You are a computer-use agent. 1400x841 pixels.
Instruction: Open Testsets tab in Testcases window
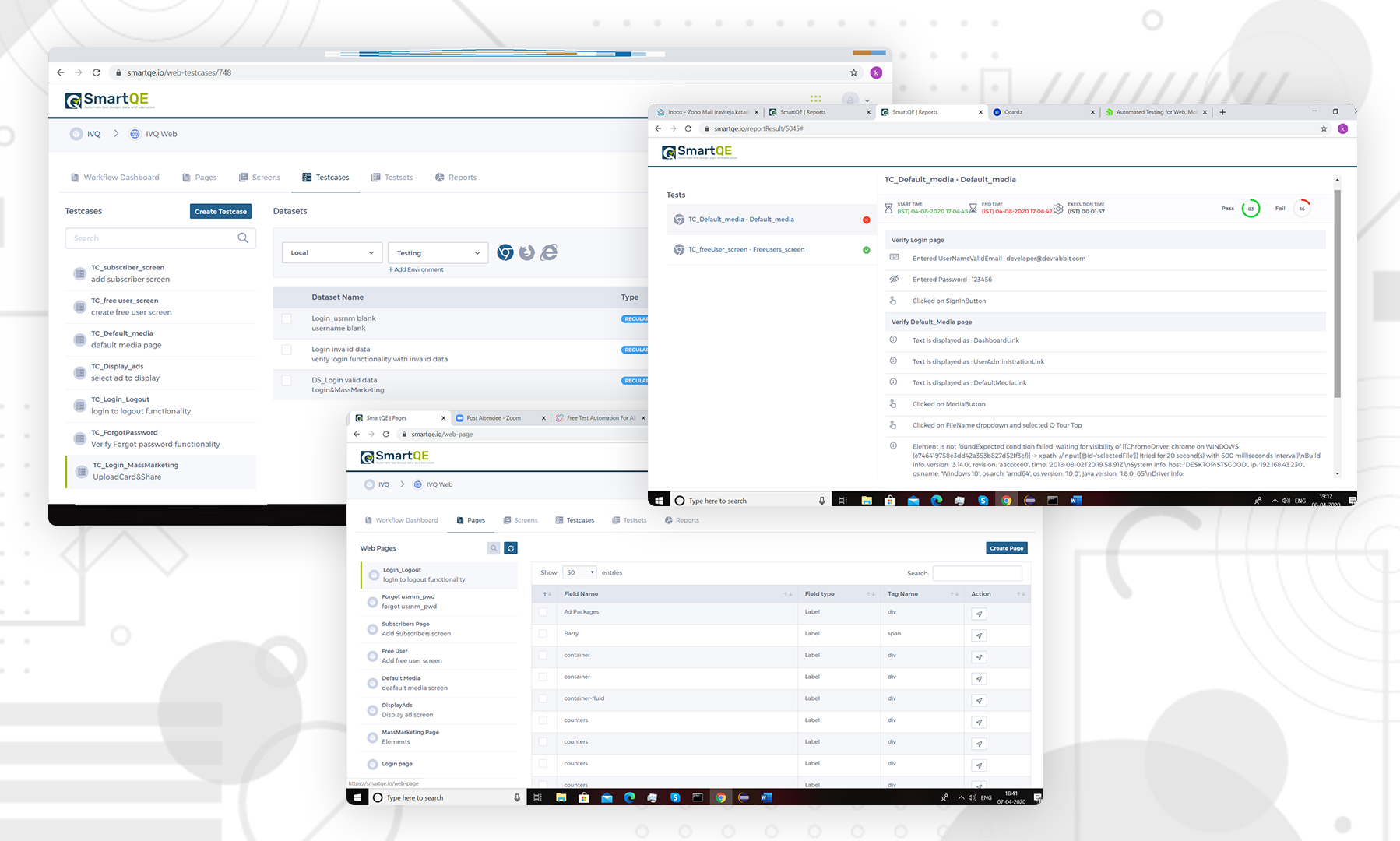click(392, 178)
